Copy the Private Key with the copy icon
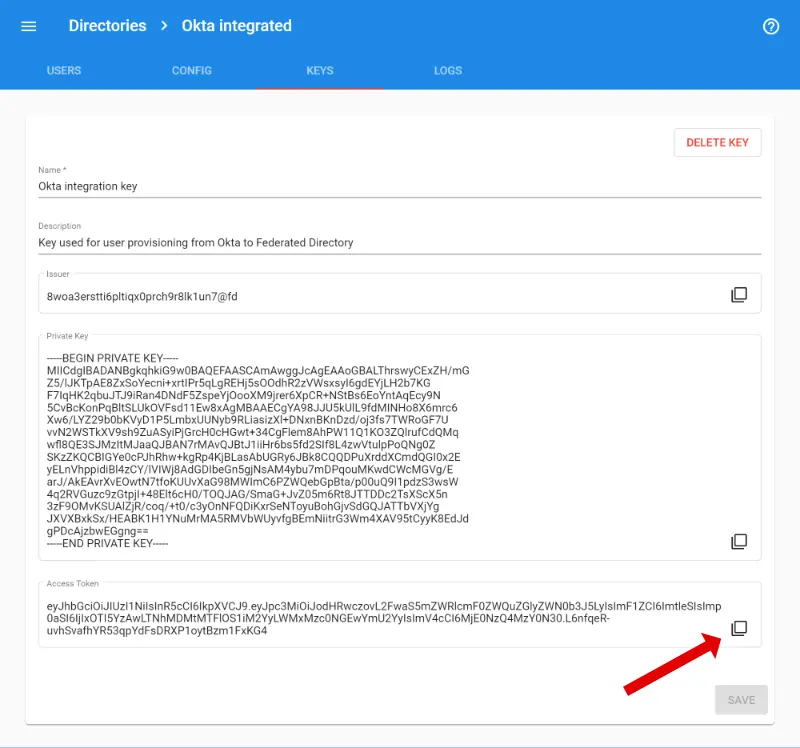 pos(738,541)
